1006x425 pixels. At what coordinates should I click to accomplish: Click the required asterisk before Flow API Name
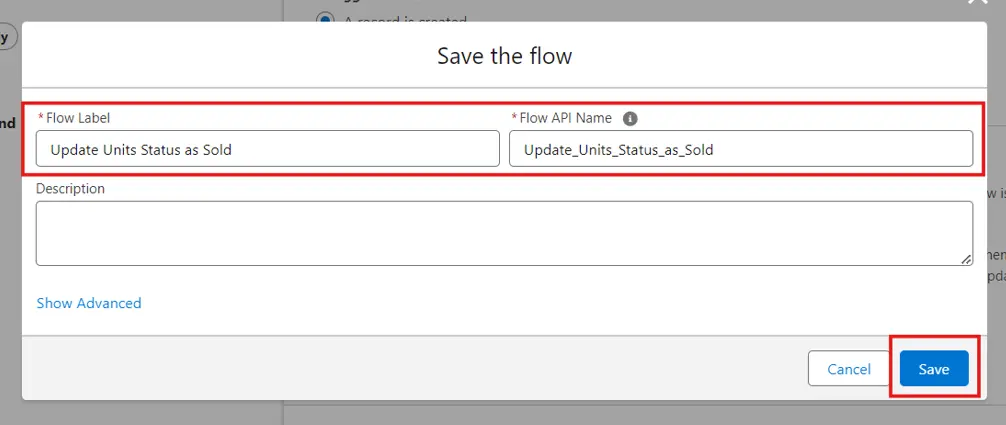coord(514,119)
